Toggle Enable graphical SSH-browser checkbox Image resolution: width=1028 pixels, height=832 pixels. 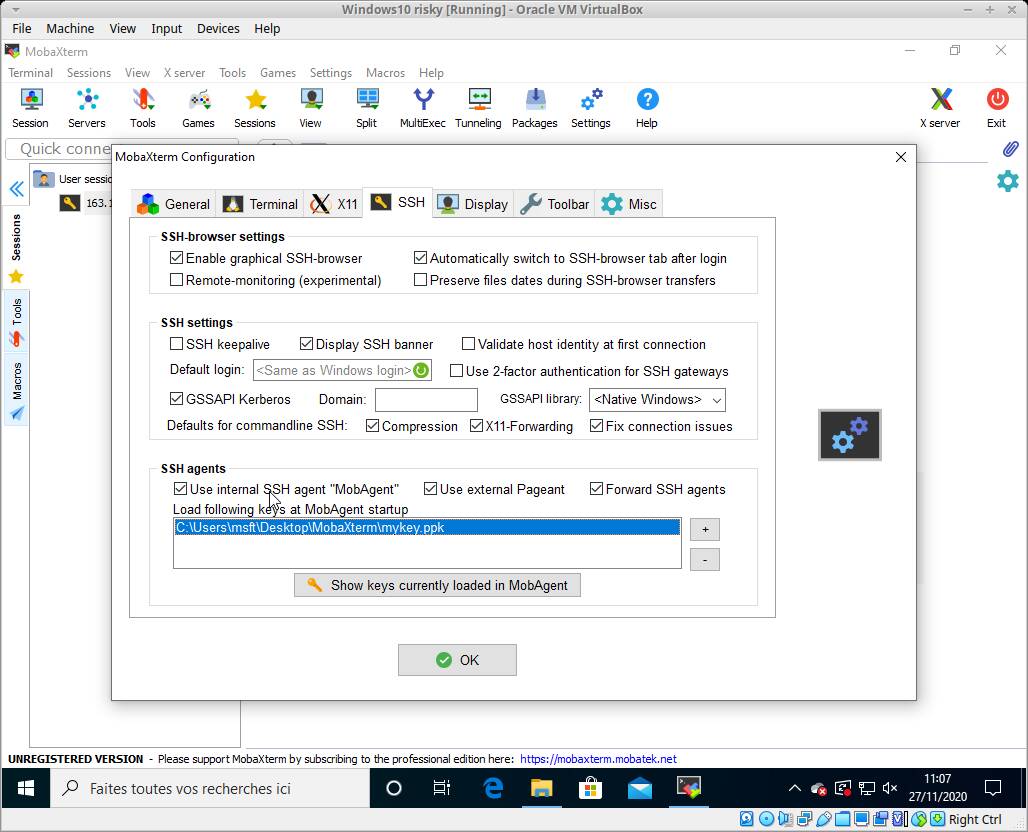coord(176,258)
